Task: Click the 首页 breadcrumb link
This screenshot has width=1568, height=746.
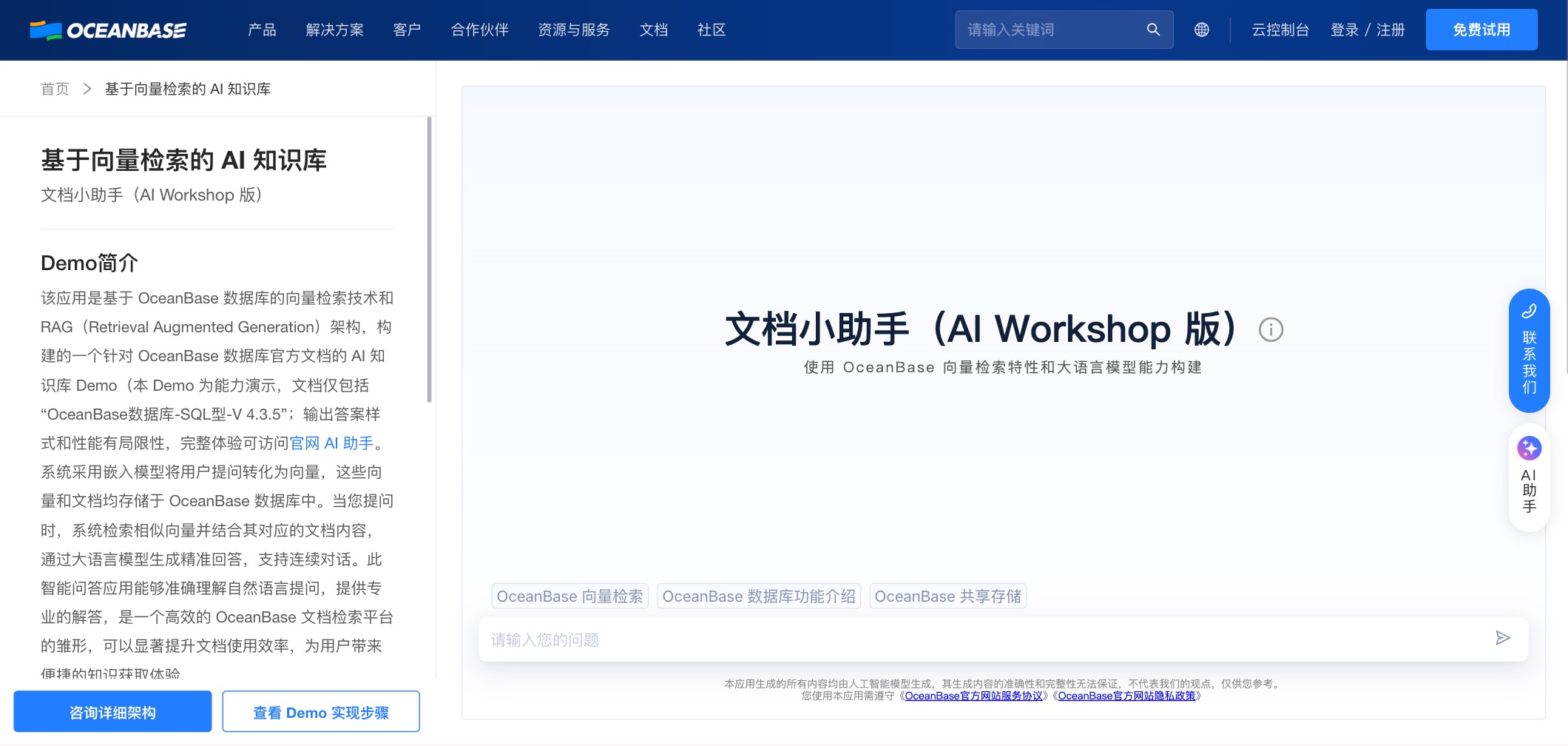Action: [55, 89]
